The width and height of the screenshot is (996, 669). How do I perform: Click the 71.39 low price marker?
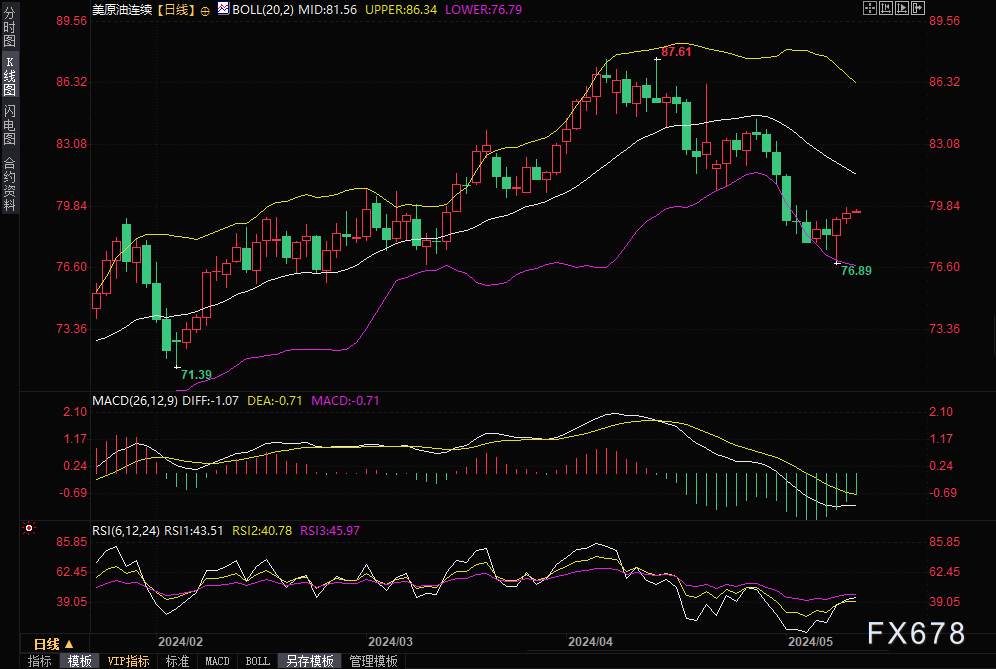[196, 374]
